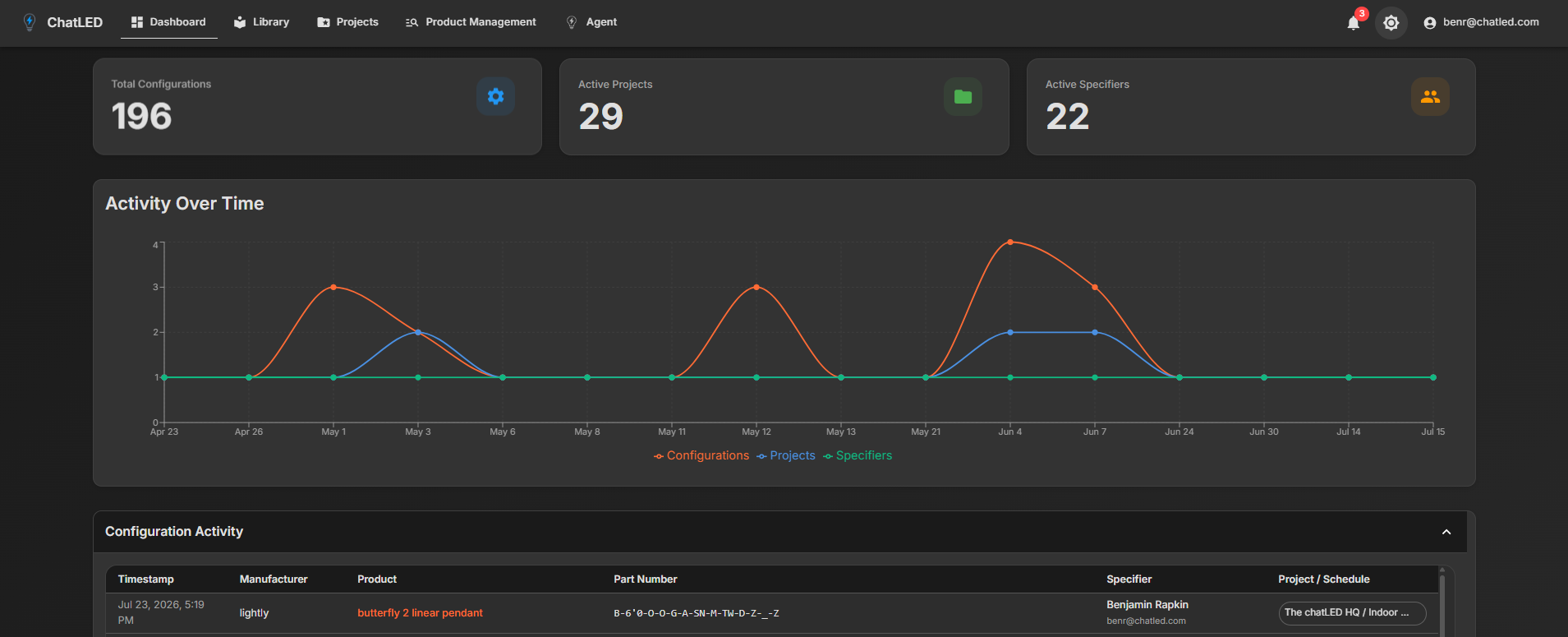Click the green folder icon in Active Projects
This screenshot has width=1568, height=637.
(963, 96)
